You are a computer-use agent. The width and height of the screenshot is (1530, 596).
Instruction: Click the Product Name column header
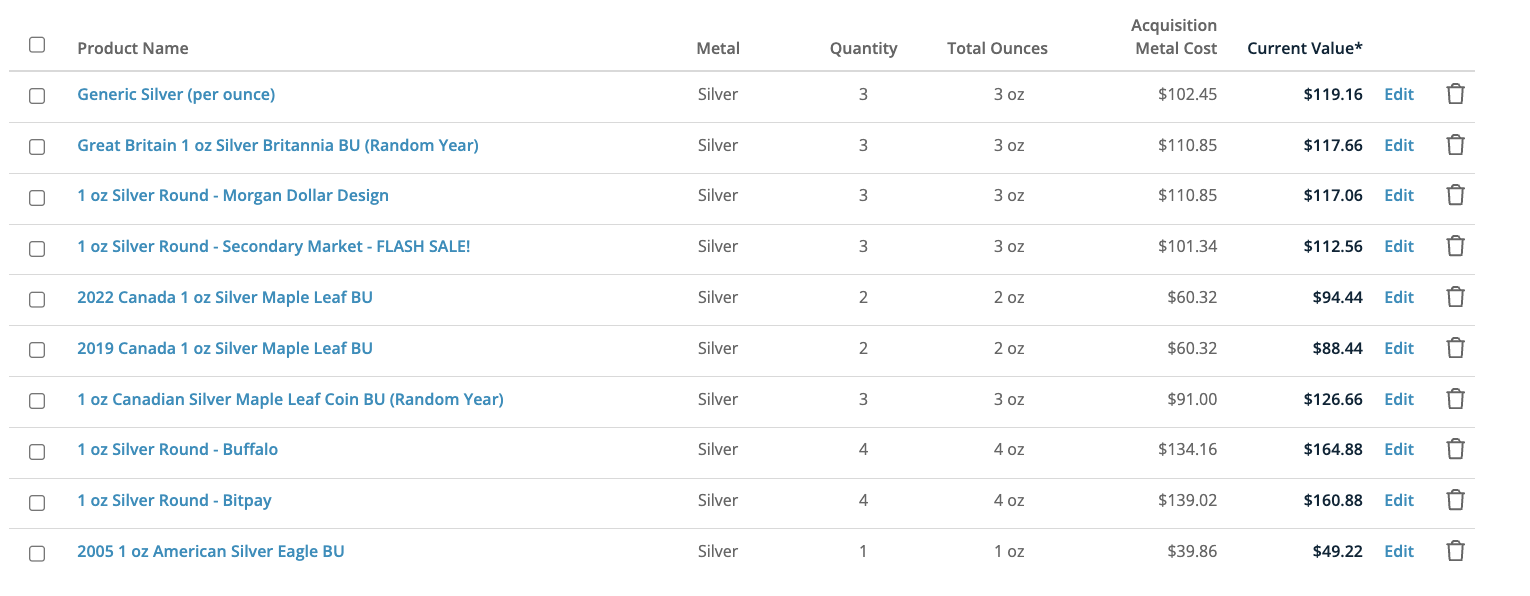pos(133,48)
